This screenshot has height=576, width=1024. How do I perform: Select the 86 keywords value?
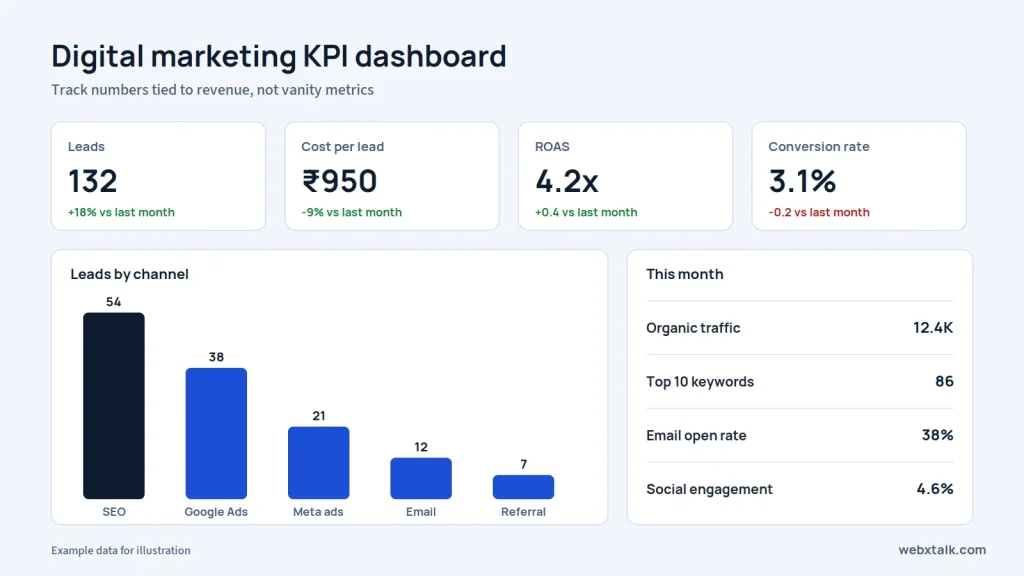(944, 381)
